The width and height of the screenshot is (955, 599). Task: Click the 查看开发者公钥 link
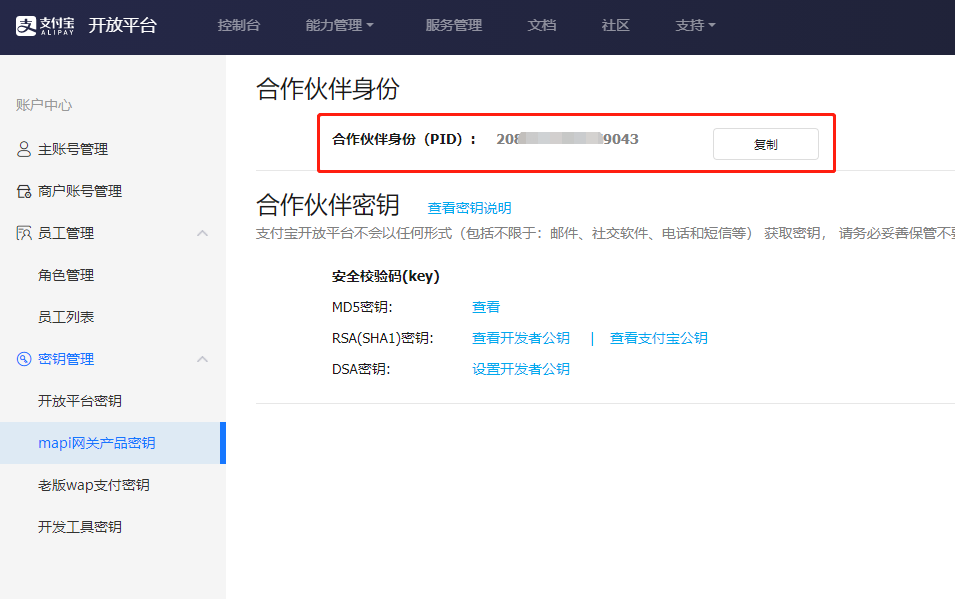[521, 338]
